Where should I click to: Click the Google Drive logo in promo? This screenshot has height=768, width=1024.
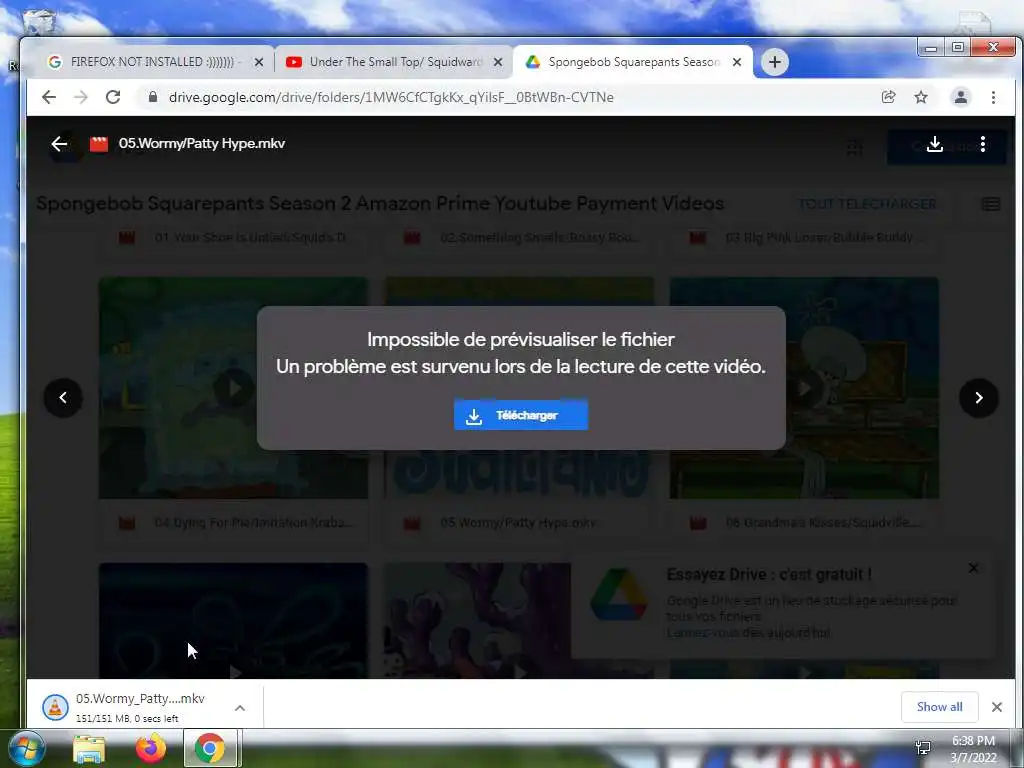(618, 594)
